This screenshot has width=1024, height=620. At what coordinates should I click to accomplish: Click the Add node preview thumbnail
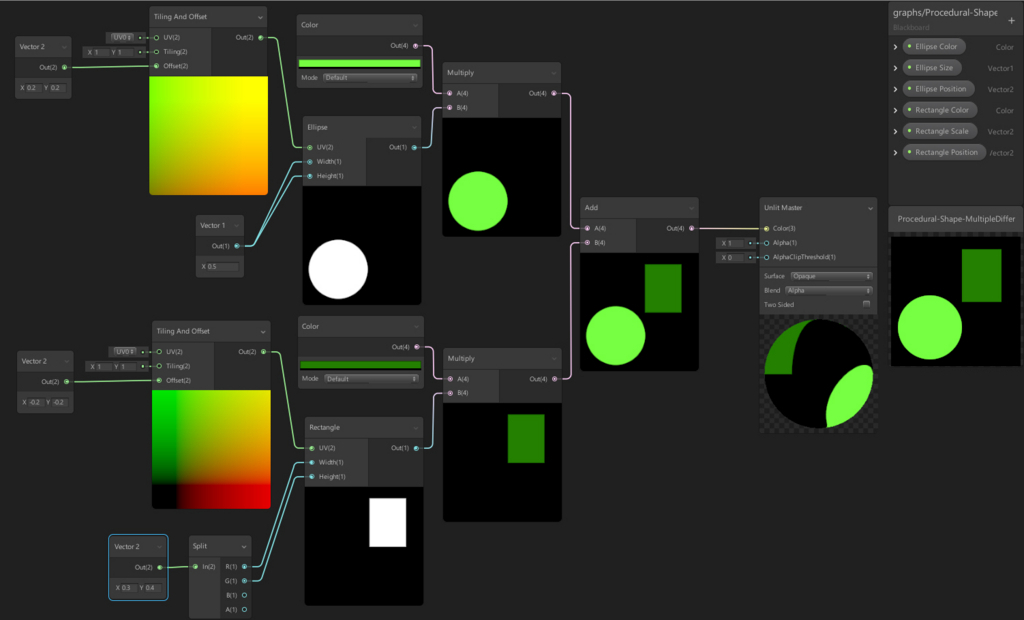(x=639, y=312)
